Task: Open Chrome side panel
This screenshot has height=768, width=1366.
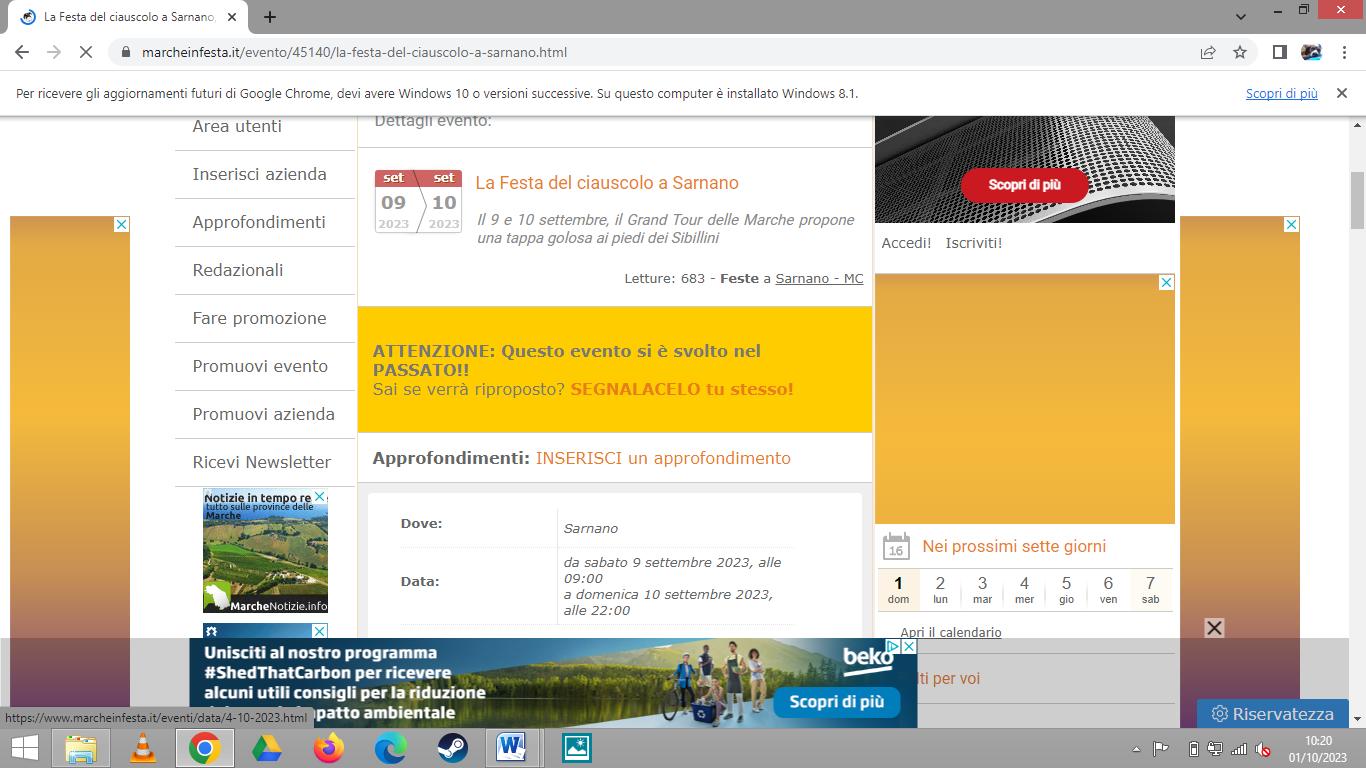Action: tap(1279, 52)
